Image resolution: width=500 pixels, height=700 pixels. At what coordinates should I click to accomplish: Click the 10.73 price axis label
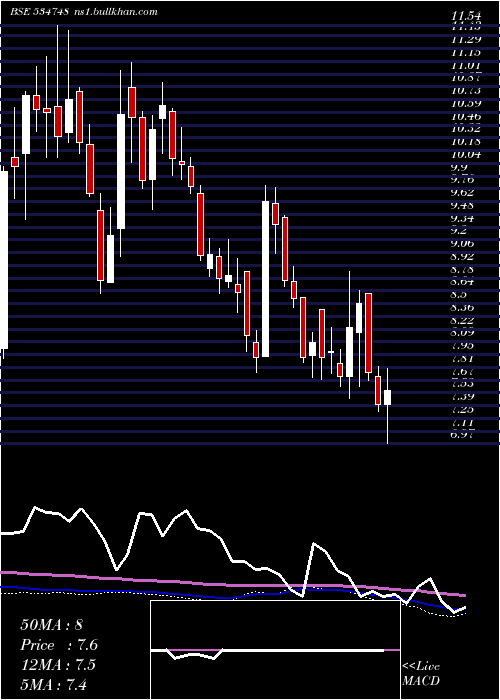466,91
